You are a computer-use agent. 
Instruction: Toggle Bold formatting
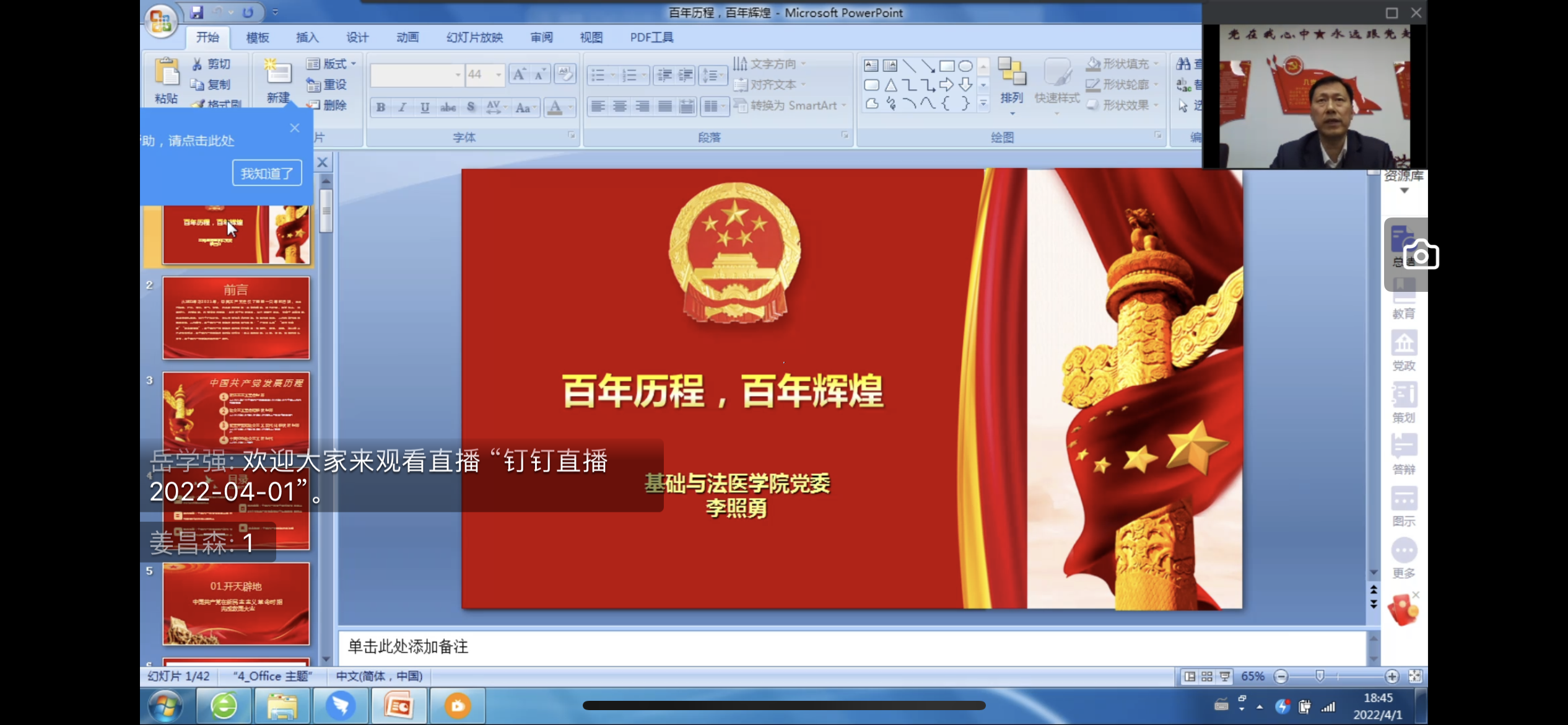[x=381, y=107]
